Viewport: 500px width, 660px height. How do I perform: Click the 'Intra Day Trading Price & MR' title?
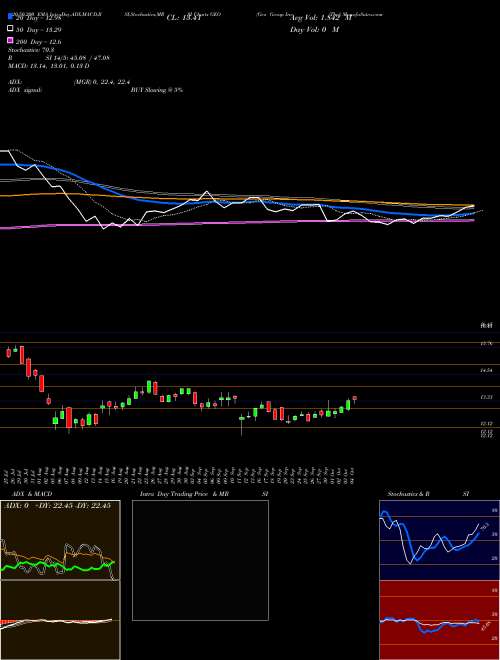[x=184, y=494]
